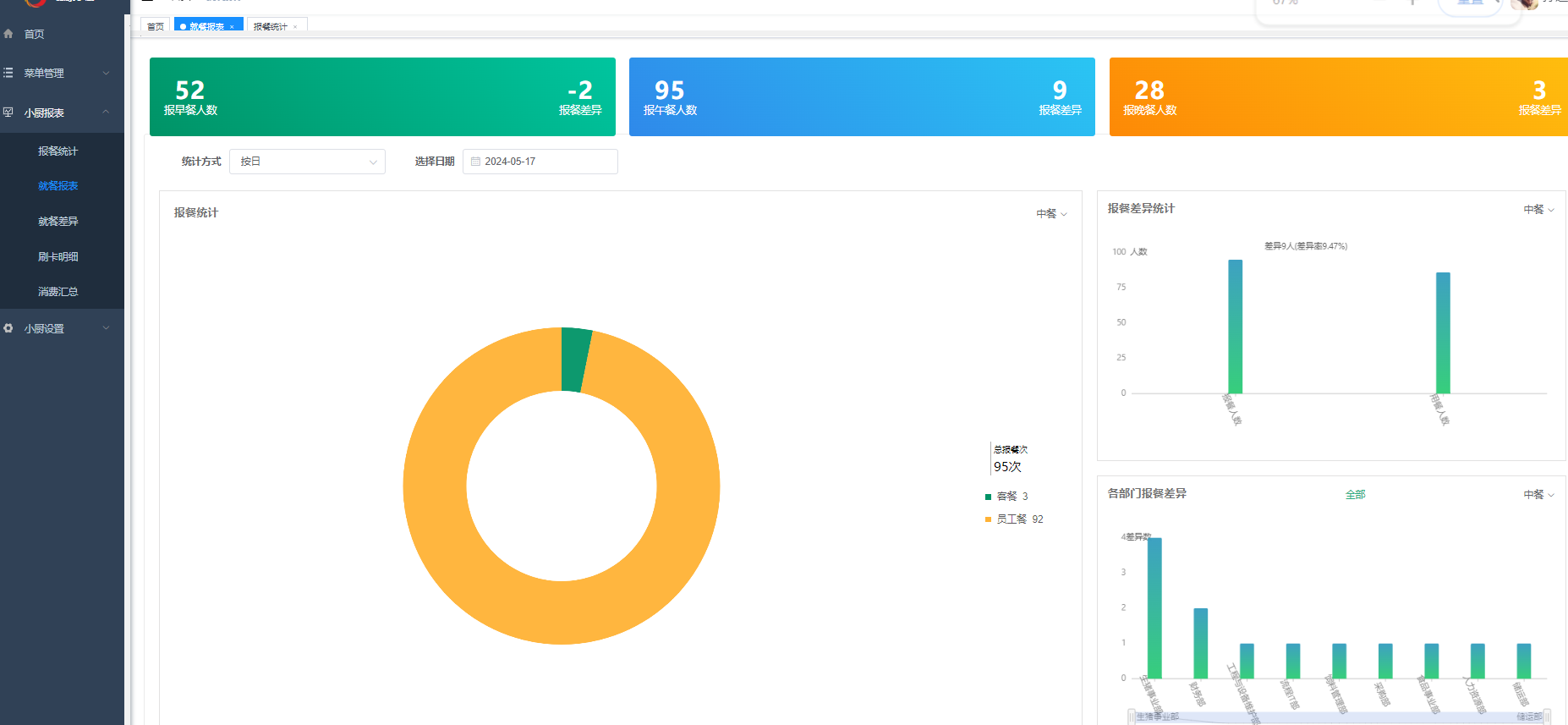1568x725 pixels.
Task: Click the 全部 link in 各部门报餐差异
Action: click(1355, 495)
